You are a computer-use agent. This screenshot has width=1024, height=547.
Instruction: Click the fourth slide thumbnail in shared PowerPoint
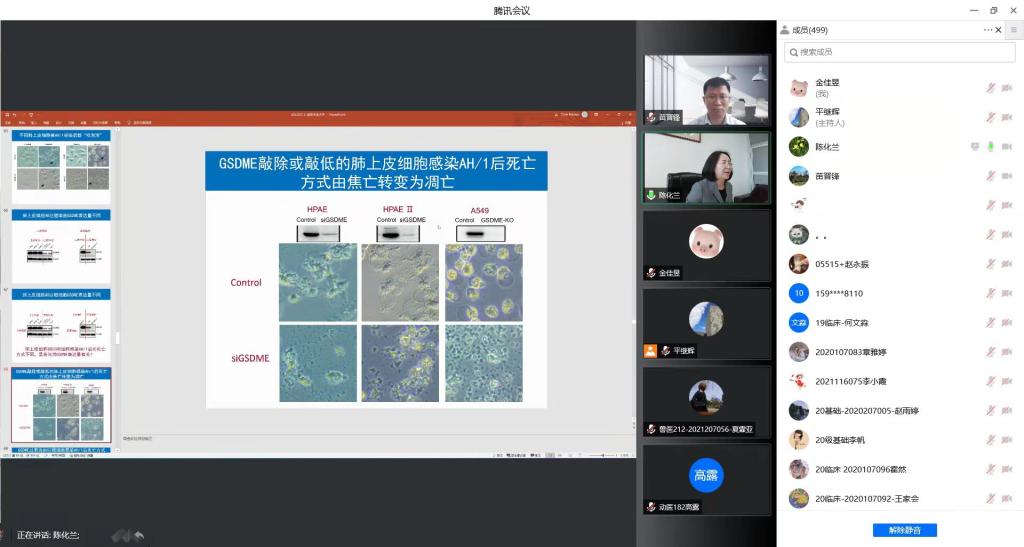pos(61,404)
